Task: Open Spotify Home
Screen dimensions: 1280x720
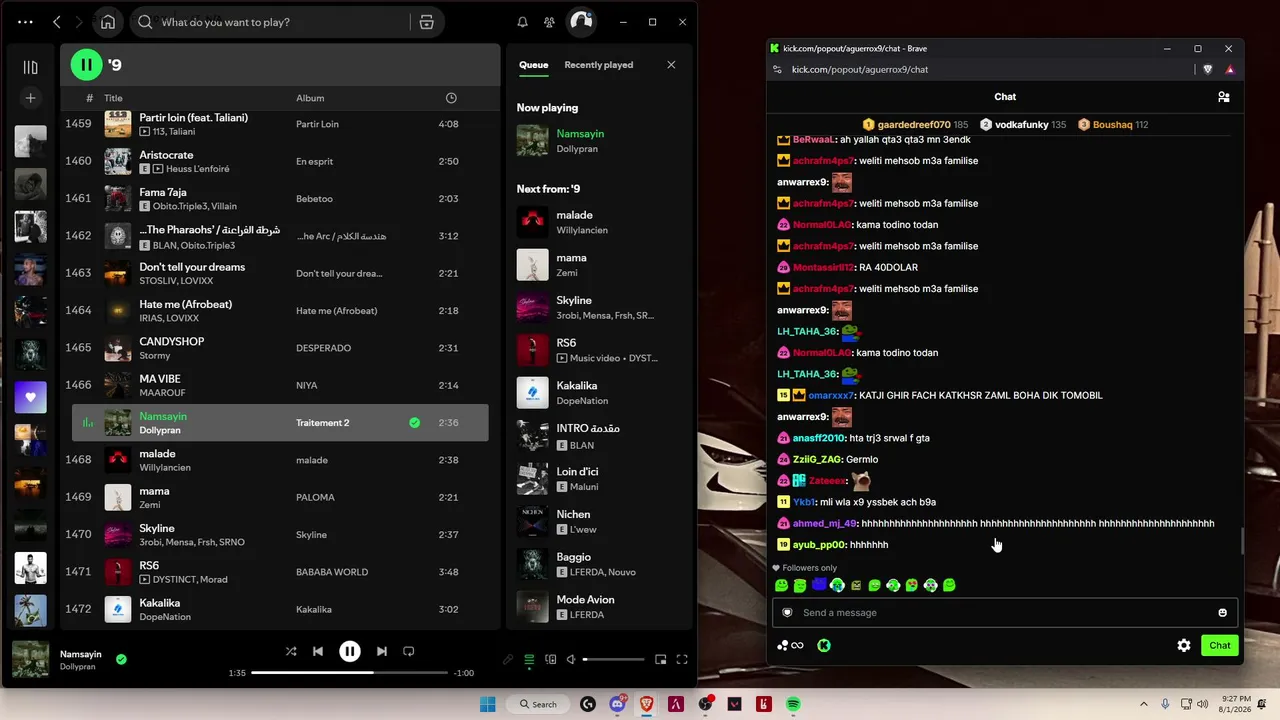Action: (108, 22)
